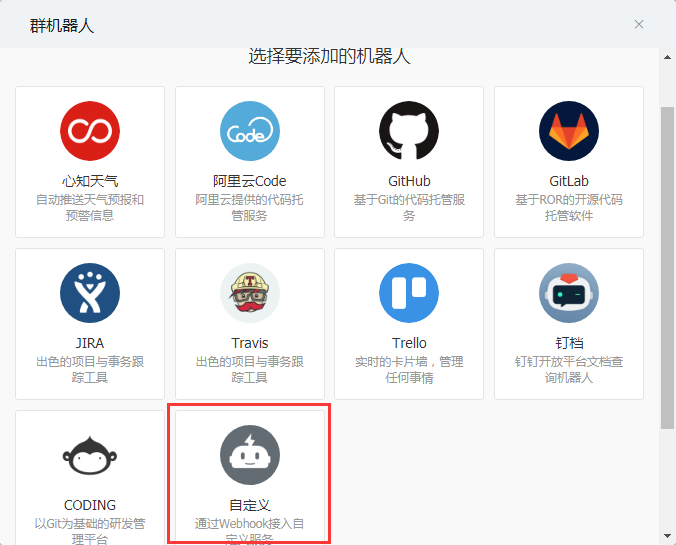Click description 以Git为基础的研发管理平台
The height and width of the screenshot is (545, 676).
point(90,531)
